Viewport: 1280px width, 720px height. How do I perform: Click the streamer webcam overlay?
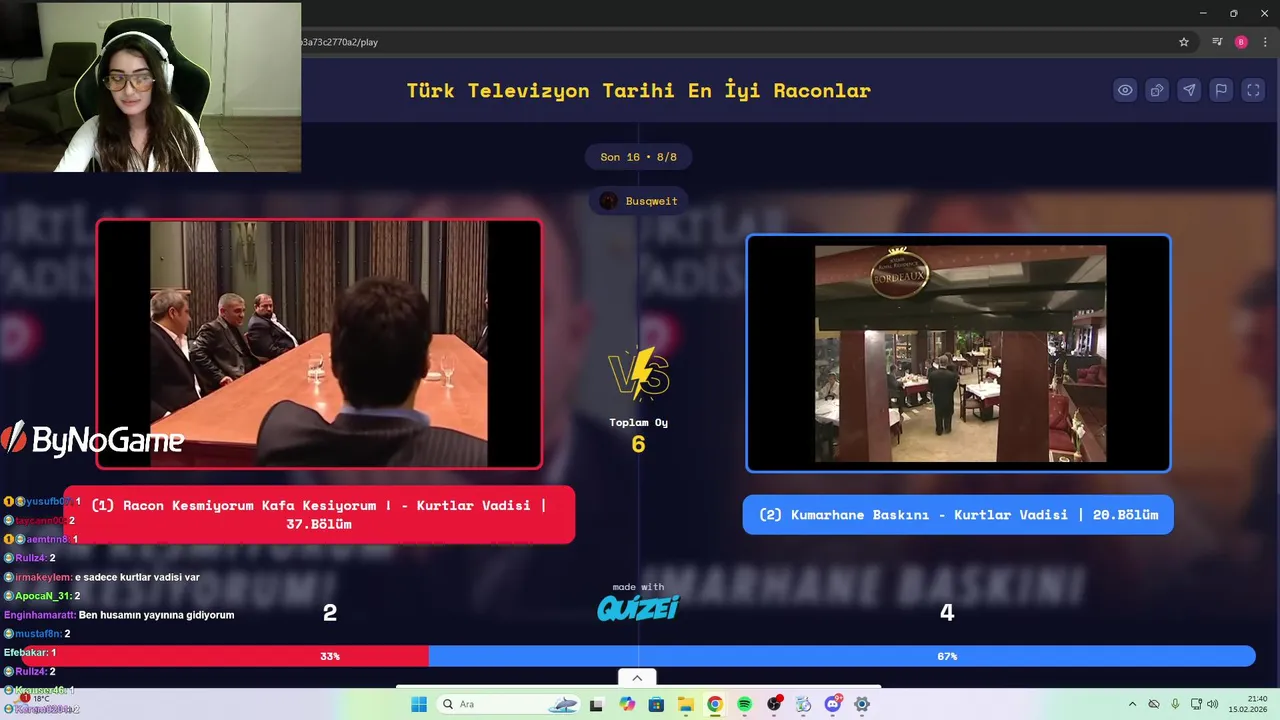coord(150,87)
